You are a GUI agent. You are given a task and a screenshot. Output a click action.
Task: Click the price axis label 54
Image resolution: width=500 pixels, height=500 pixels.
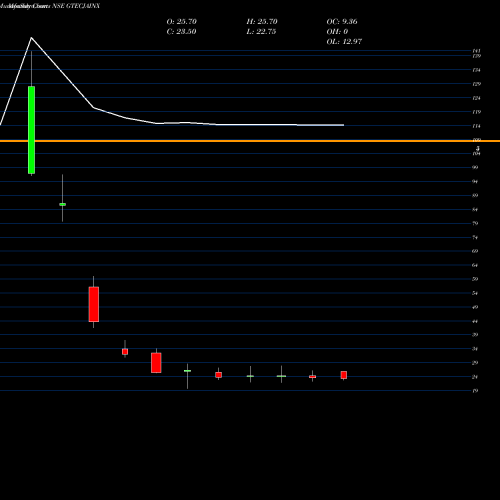coord(475,293)
